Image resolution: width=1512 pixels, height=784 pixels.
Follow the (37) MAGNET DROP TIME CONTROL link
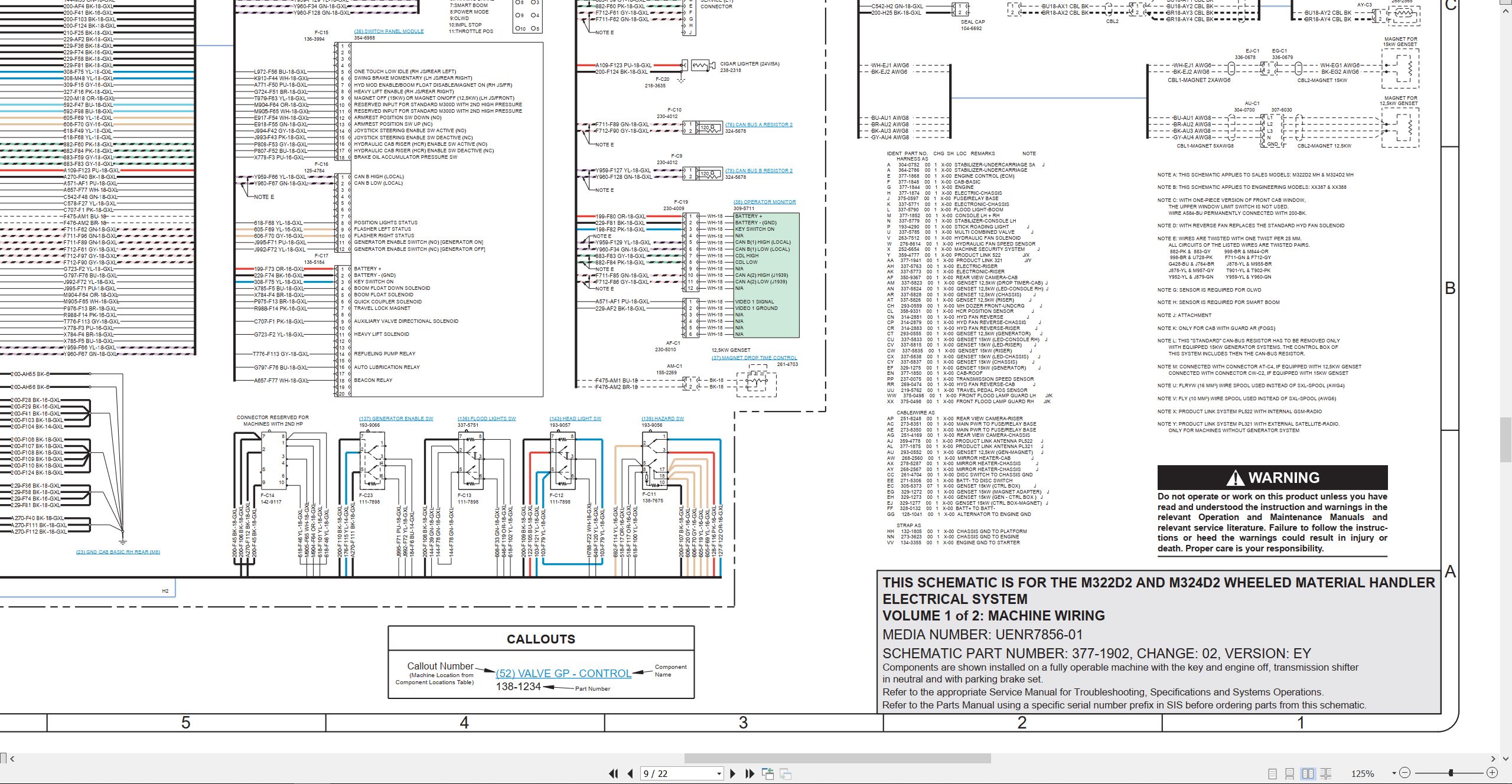click(754, 358)
